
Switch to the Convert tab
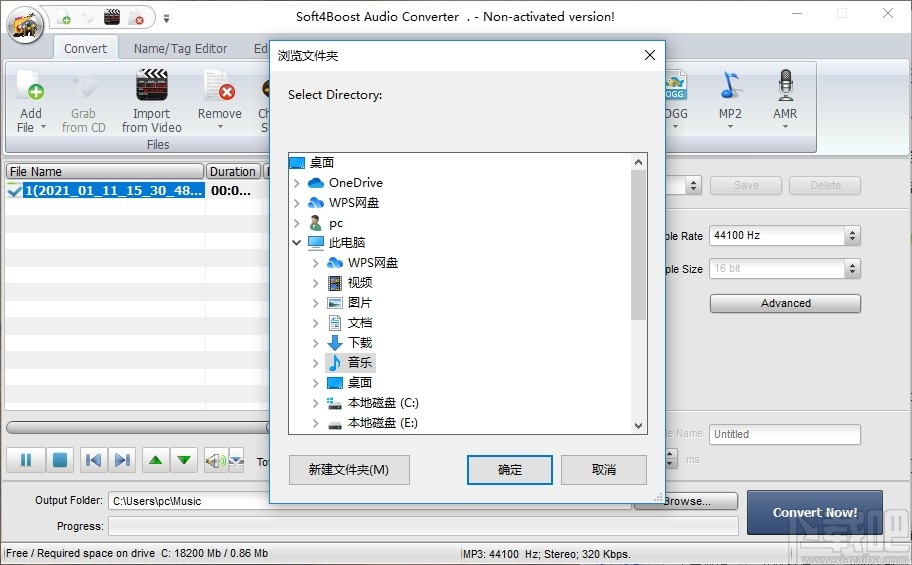pyautogui.click(x=86, y=48)
